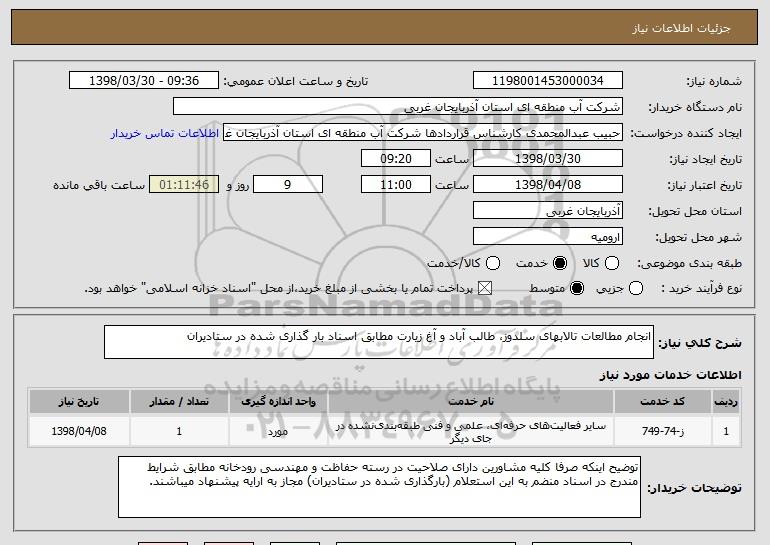This screenshot has height=545, width=770.
Task: Toggle the اسناد خزانه اسلامی payment checkbox
Action: coord(485,288)
